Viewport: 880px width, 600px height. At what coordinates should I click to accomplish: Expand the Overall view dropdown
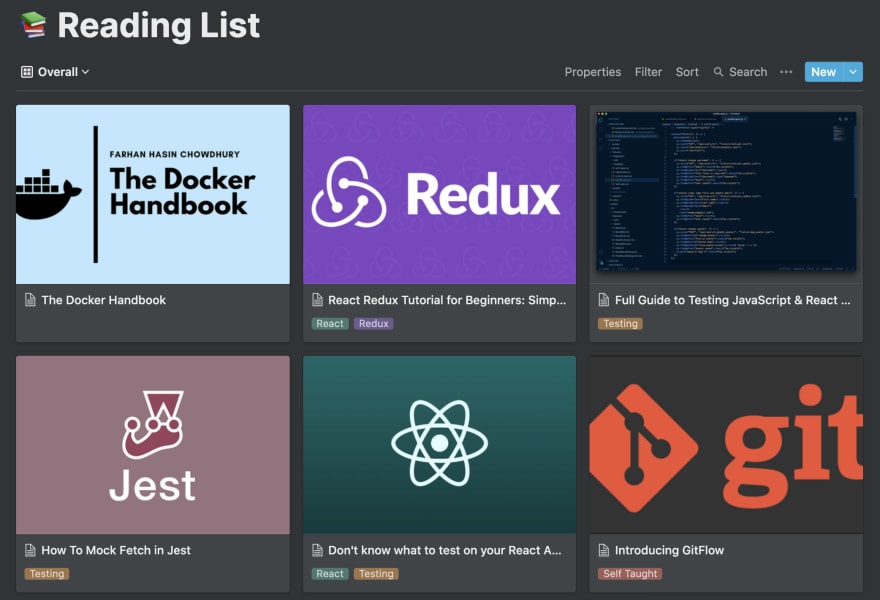click(56, 72)
